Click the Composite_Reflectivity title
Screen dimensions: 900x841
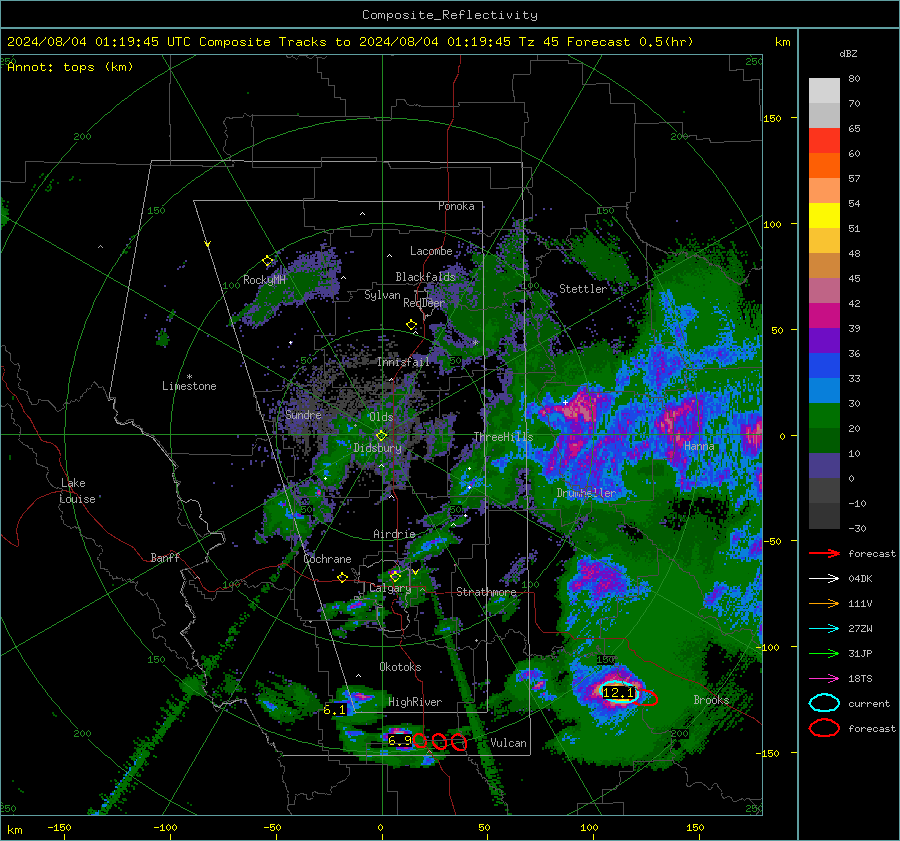click(x=449, y=15)
